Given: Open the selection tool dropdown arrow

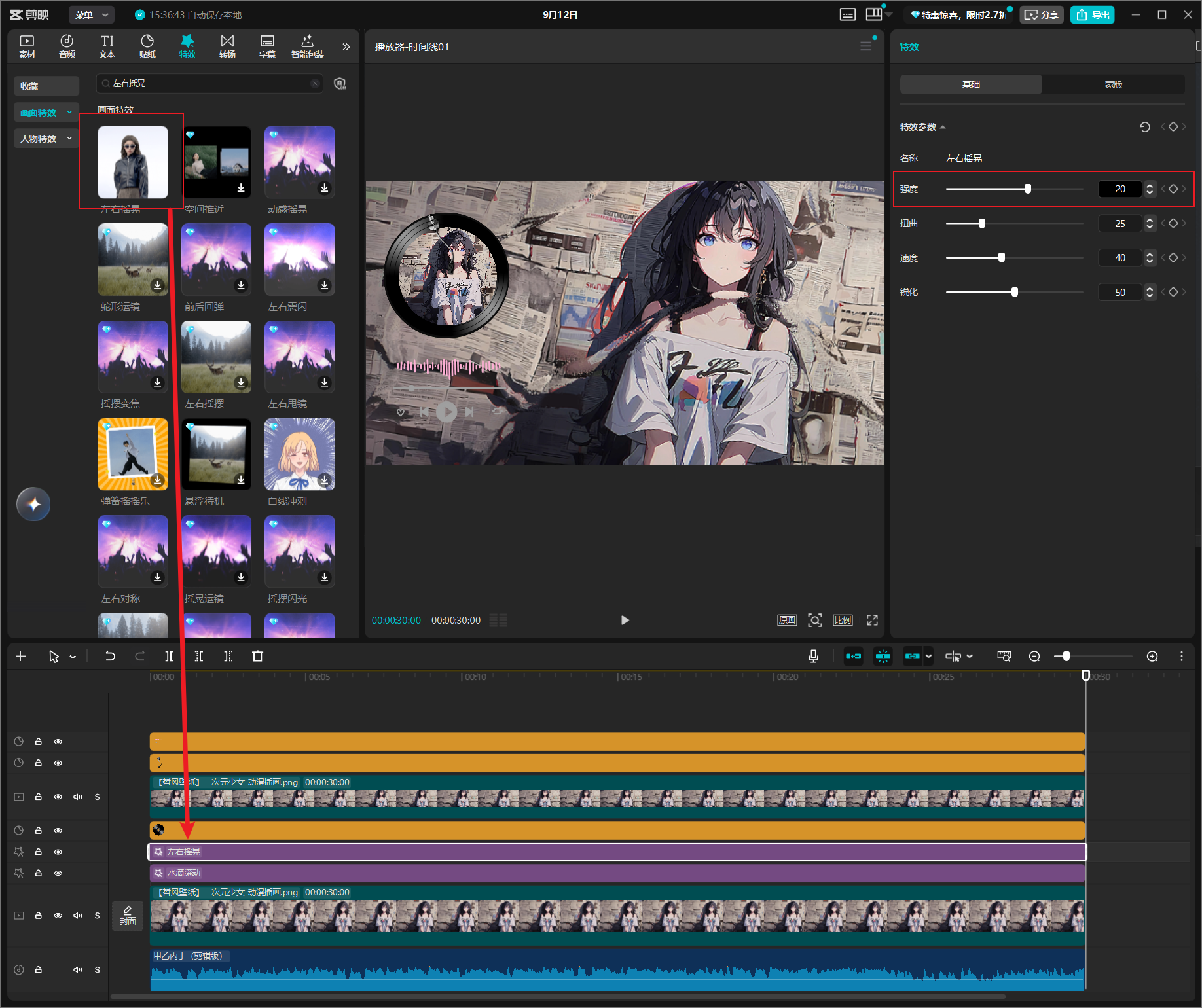Looking at the screenshot, I should click(73, 657).
